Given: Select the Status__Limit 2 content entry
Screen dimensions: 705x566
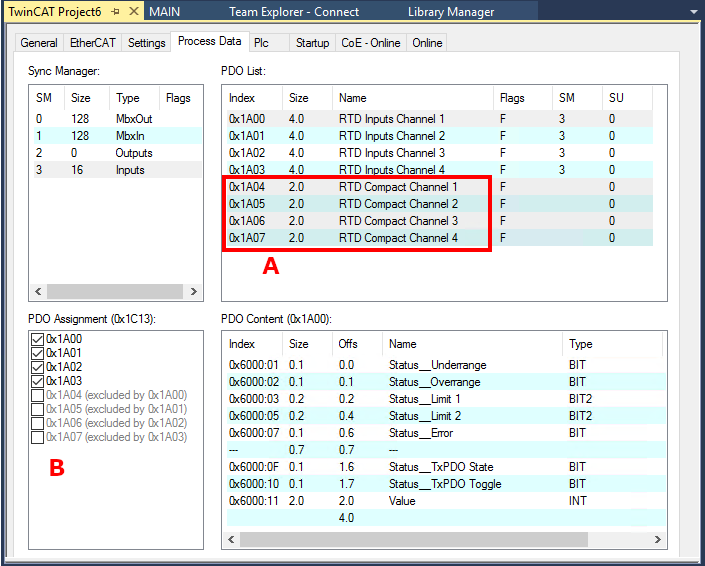Looking at the screenshot, I should pos(446,416).
